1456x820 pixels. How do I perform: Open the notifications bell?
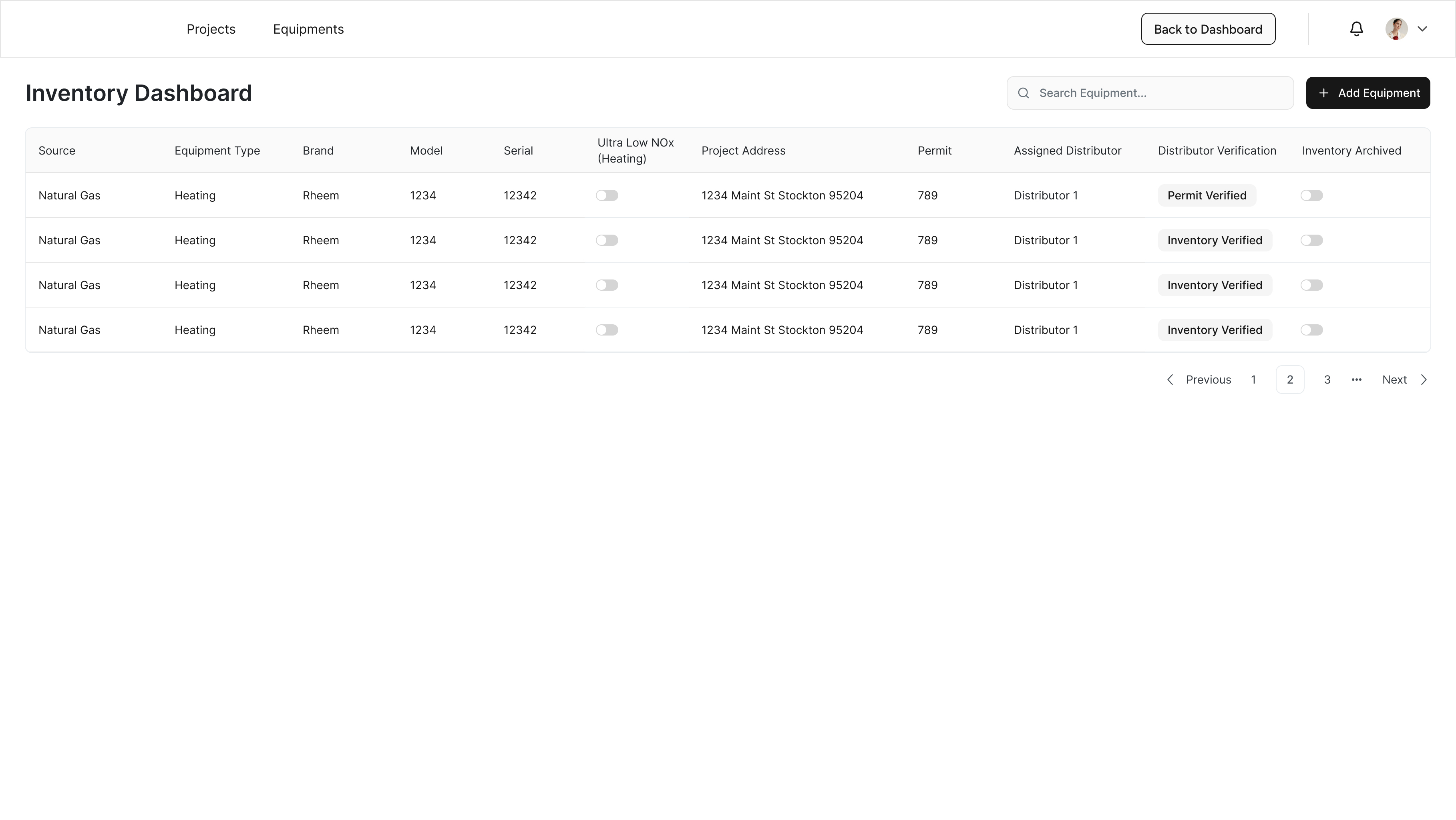pos(1356,29)
